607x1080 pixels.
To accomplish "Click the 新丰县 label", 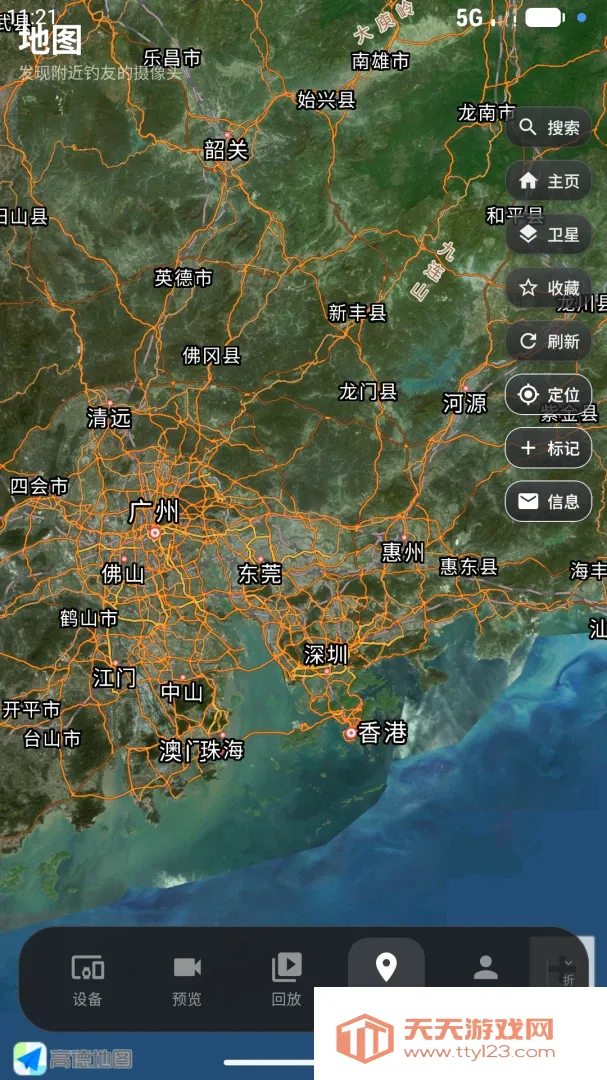I will 358,313.
